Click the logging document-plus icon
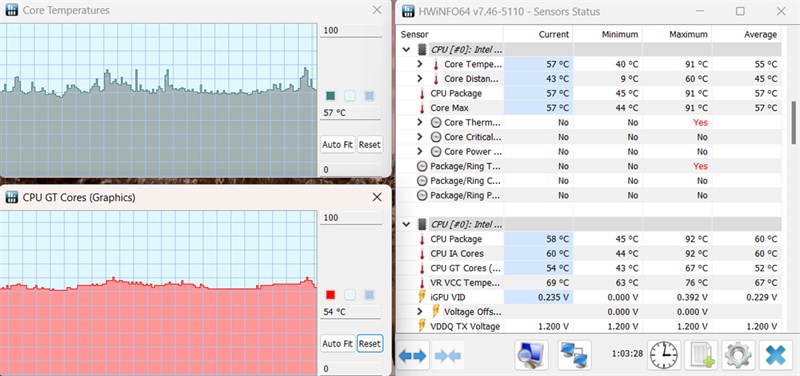 tap(702, 355)
